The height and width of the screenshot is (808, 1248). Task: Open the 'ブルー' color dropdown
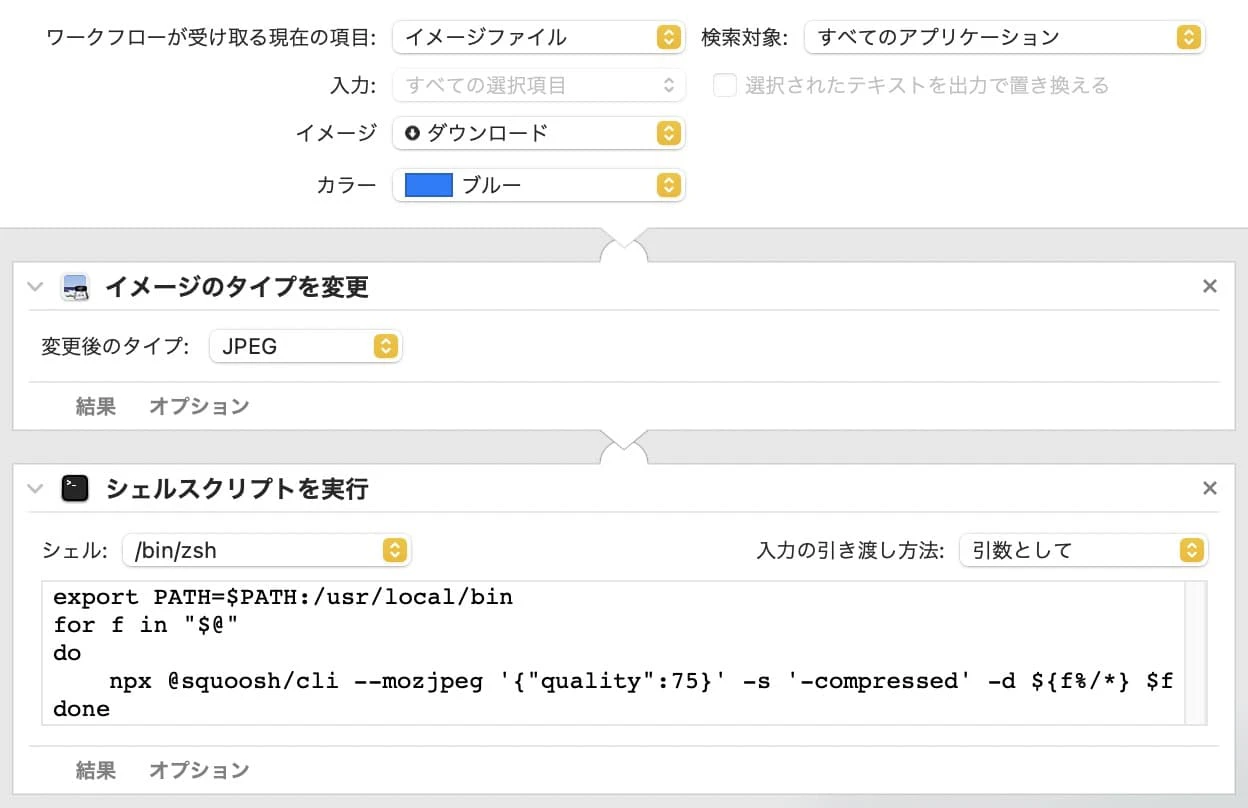click(538, 185)
